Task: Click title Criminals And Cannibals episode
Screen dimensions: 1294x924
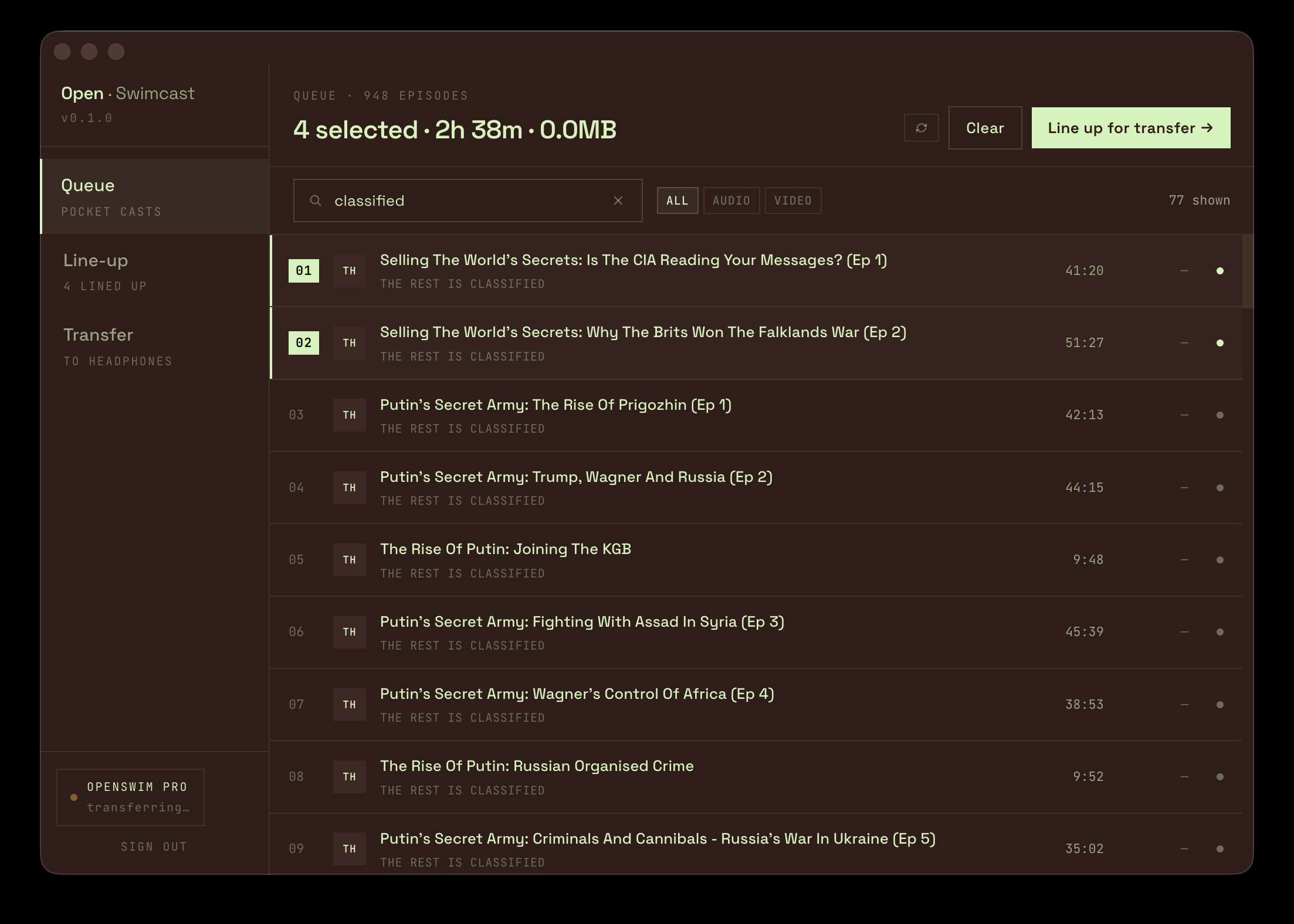Action: tap(658, 839)
